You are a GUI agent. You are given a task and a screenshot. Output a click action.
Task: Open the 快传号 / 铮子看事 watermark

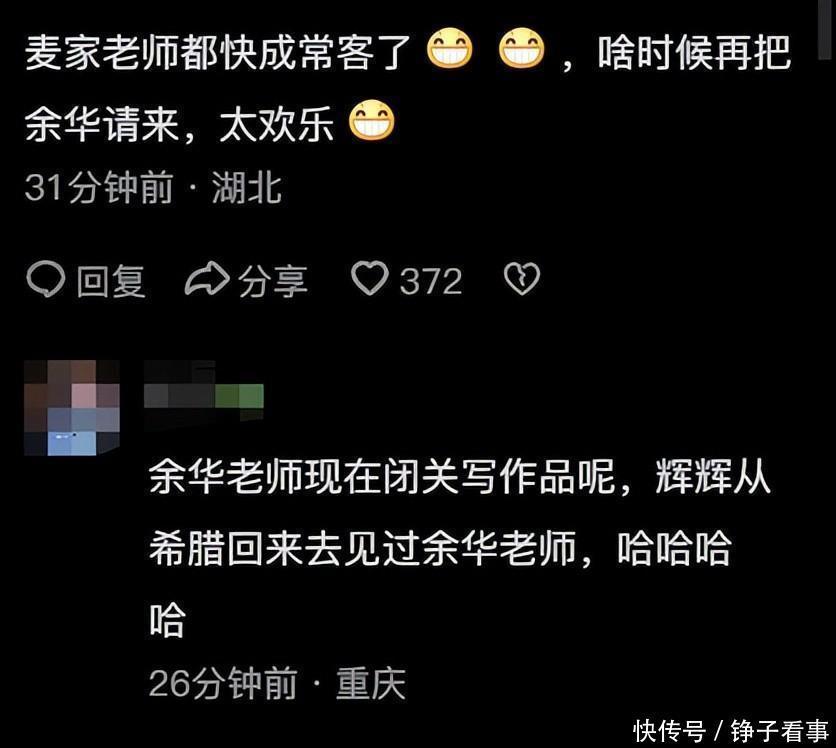point(731,731)
